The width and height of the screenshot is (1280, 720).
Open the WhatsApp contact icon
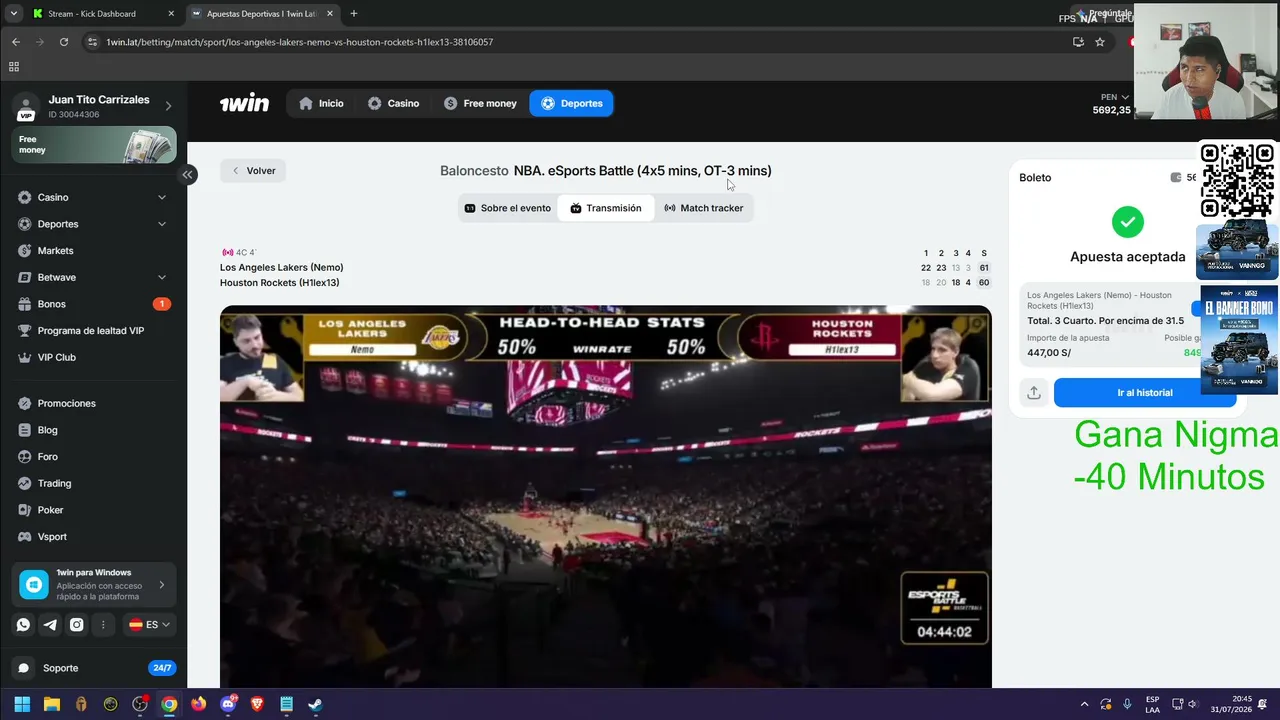[23, 625]
